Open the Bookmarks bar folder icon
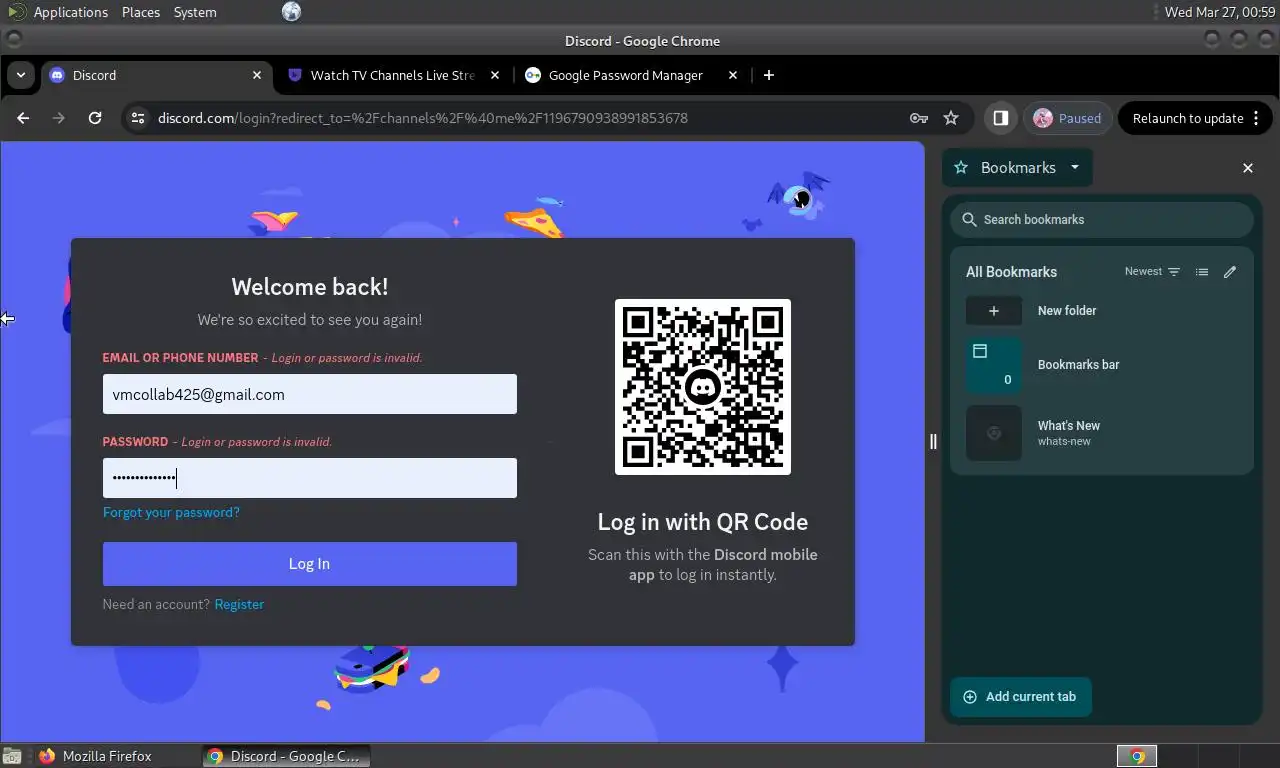This screenshot has height=768, width=1280. [994, 365]
